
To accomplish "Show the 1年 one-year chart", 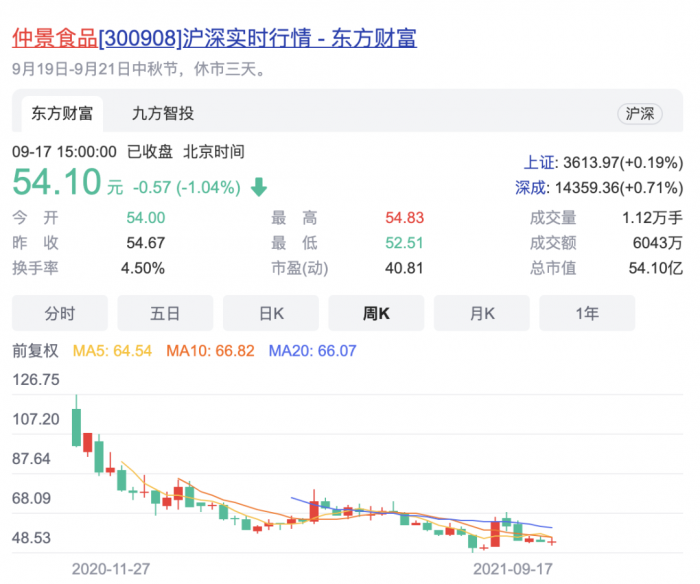I will coord(587,313).
